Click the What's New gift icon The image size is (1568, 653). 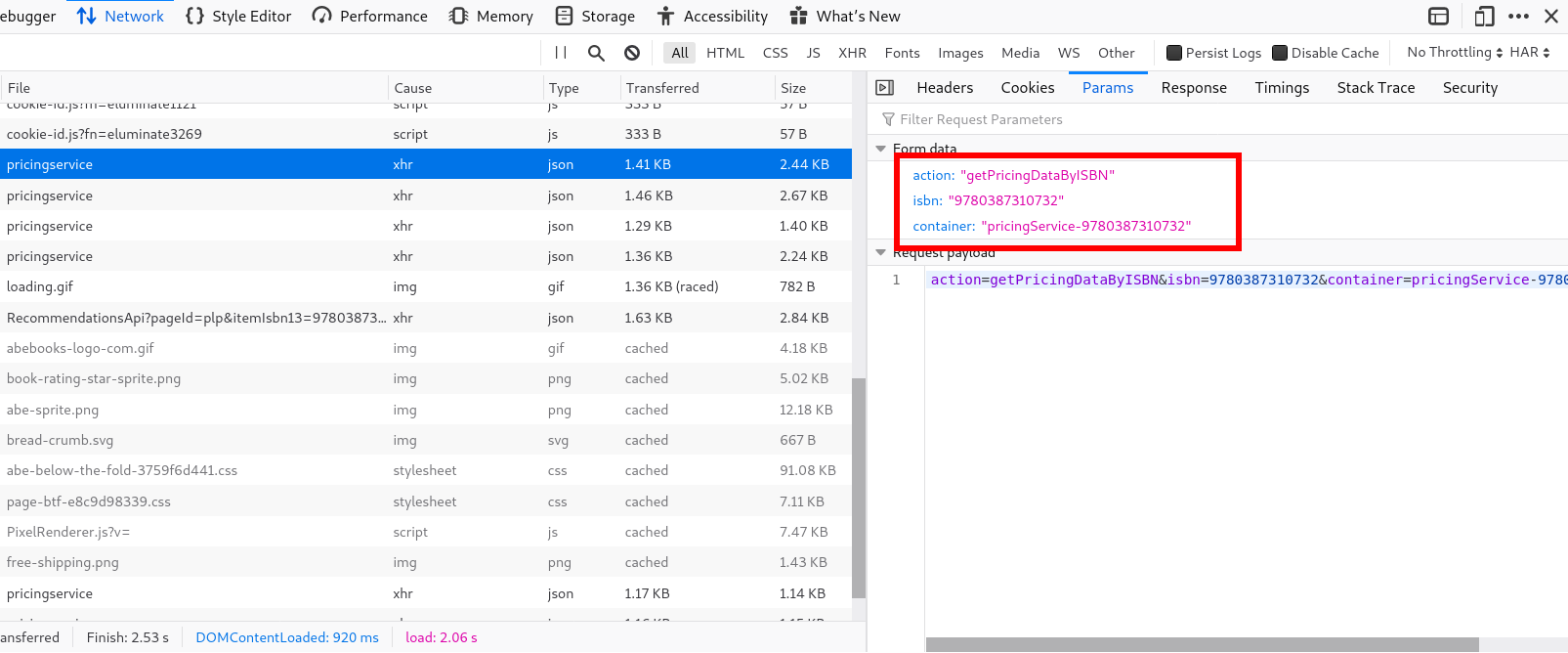[x=798, y=16]
